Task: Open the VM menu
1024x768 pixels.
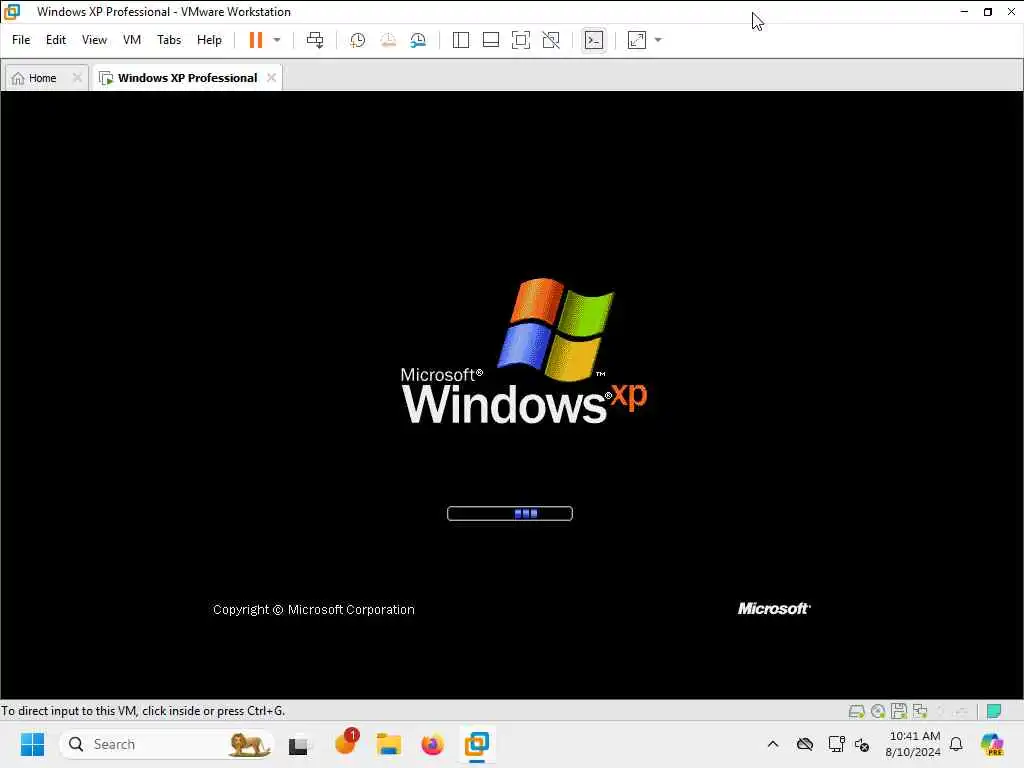Action: pyautogui.click(x=132, y=40)
